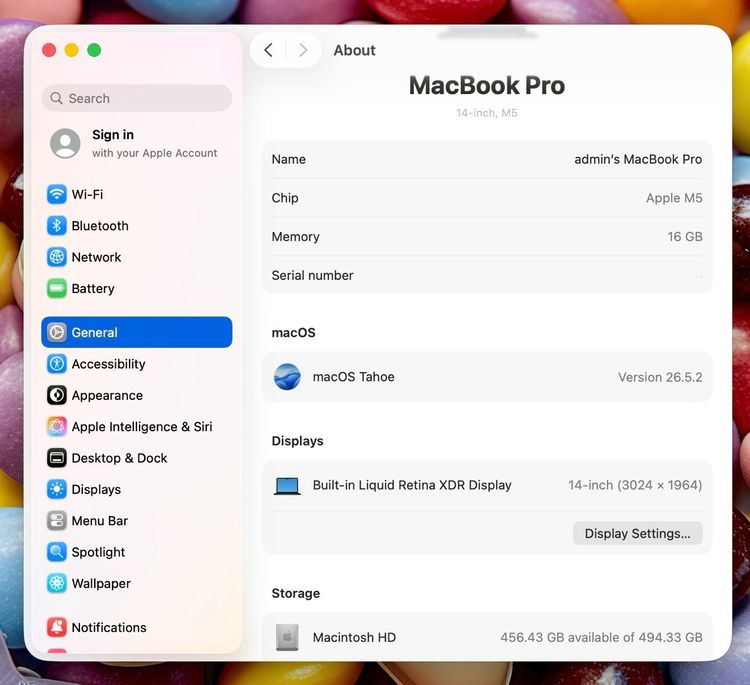
Task: Click the General gear icon
Action: click(x=56, y=332)
